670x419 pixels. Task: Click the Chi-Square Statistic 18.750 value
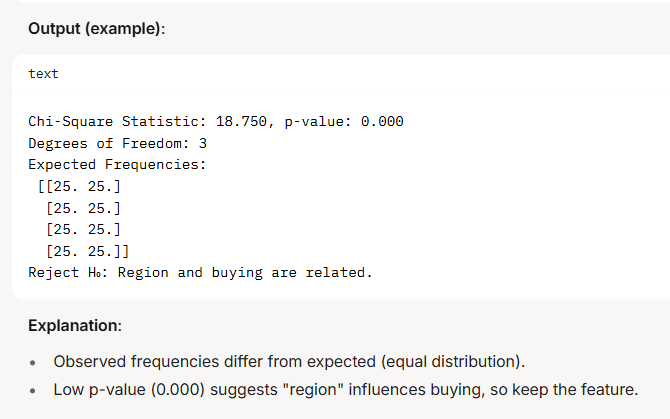click(241, 122)
